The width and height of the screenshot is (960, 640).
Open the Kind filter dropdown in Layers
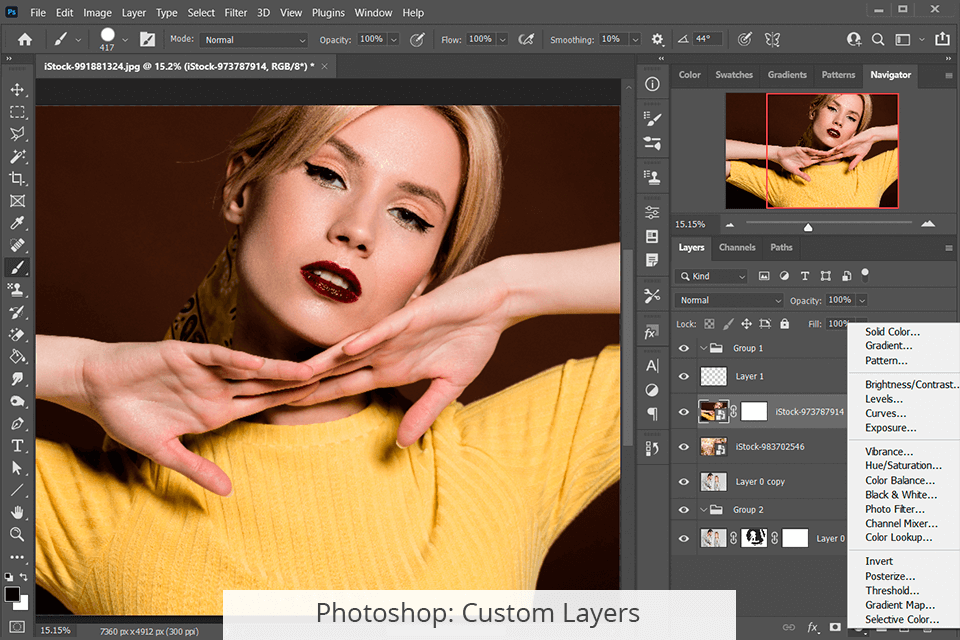tap(712, 276)
